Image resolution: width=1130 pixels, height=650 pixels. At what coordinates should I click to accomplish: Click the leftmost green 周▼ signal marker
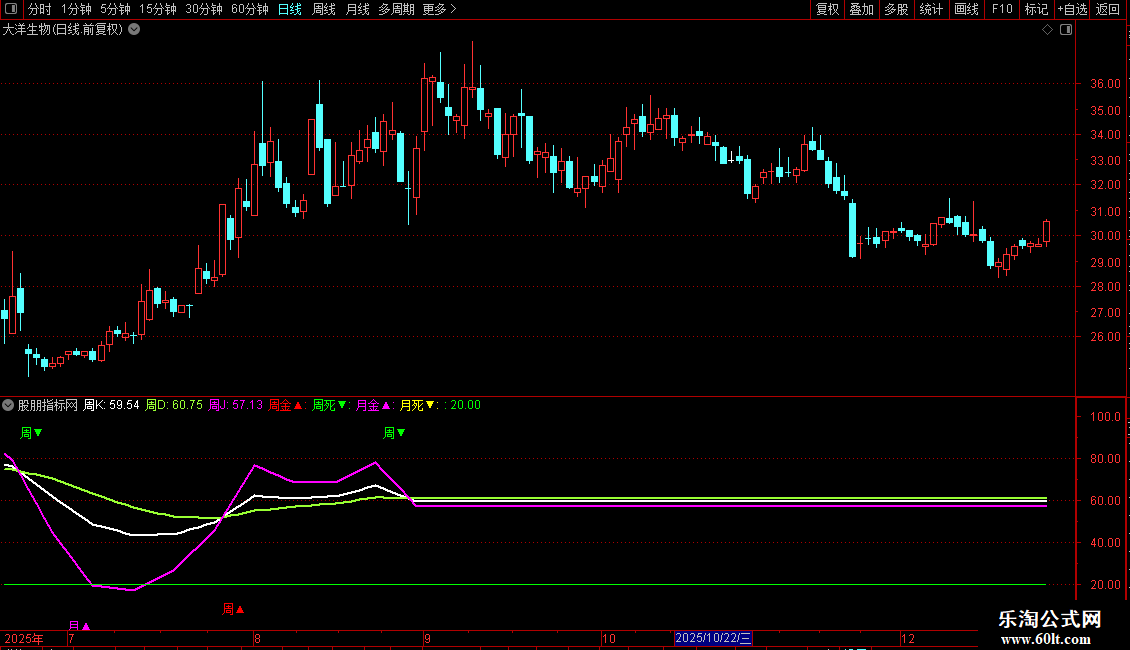click(31, 432)
